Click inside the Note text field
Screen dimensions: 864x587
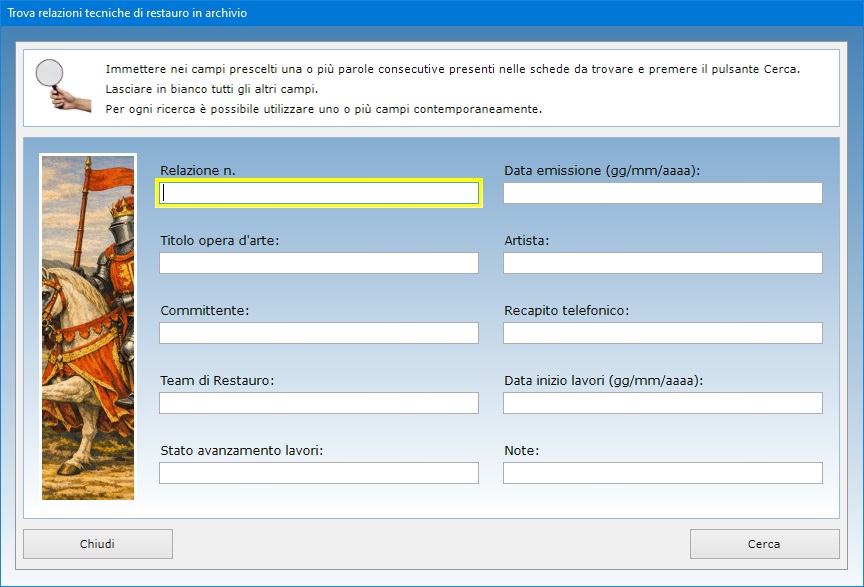pyautogui.click(x=662, y=473)
